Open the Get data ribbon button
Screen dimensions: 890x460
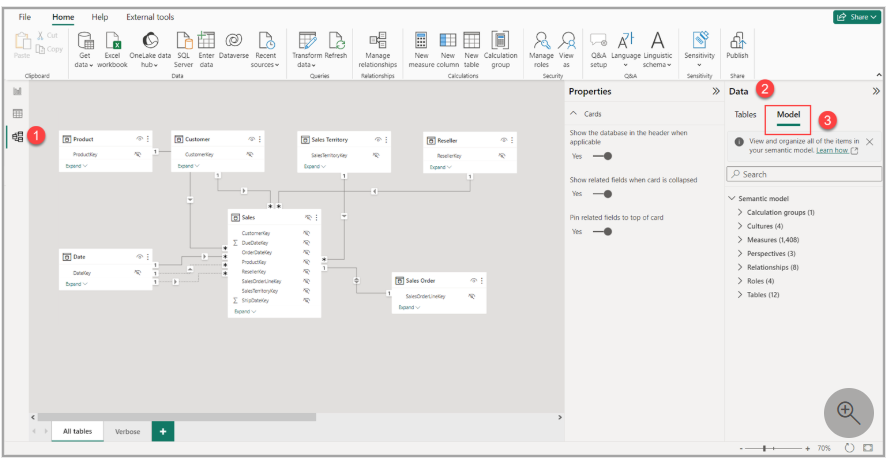(85, 50)
